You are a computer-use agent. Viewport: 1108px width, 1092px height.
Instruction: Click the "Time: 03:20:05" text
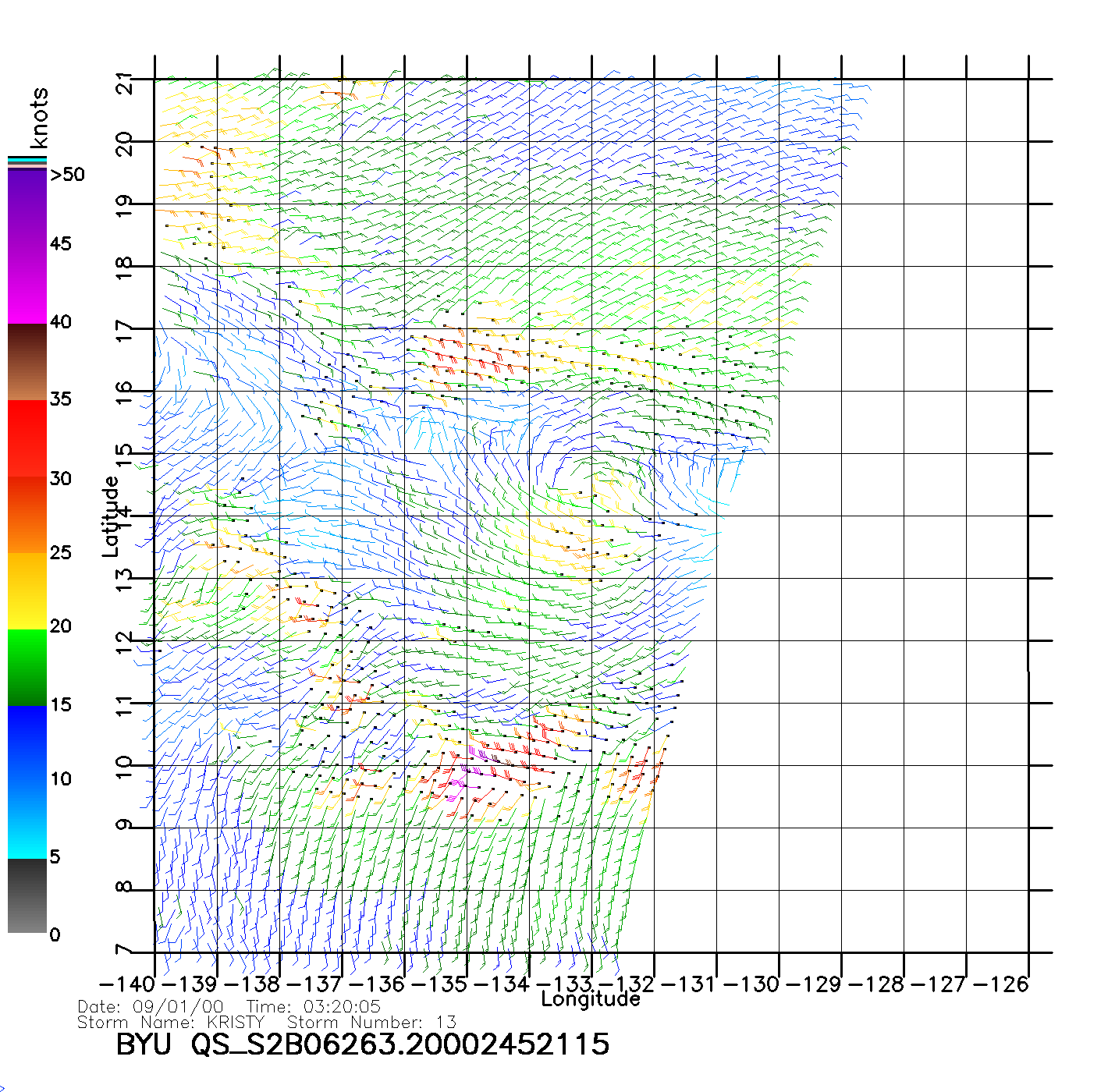[314, 1007]
